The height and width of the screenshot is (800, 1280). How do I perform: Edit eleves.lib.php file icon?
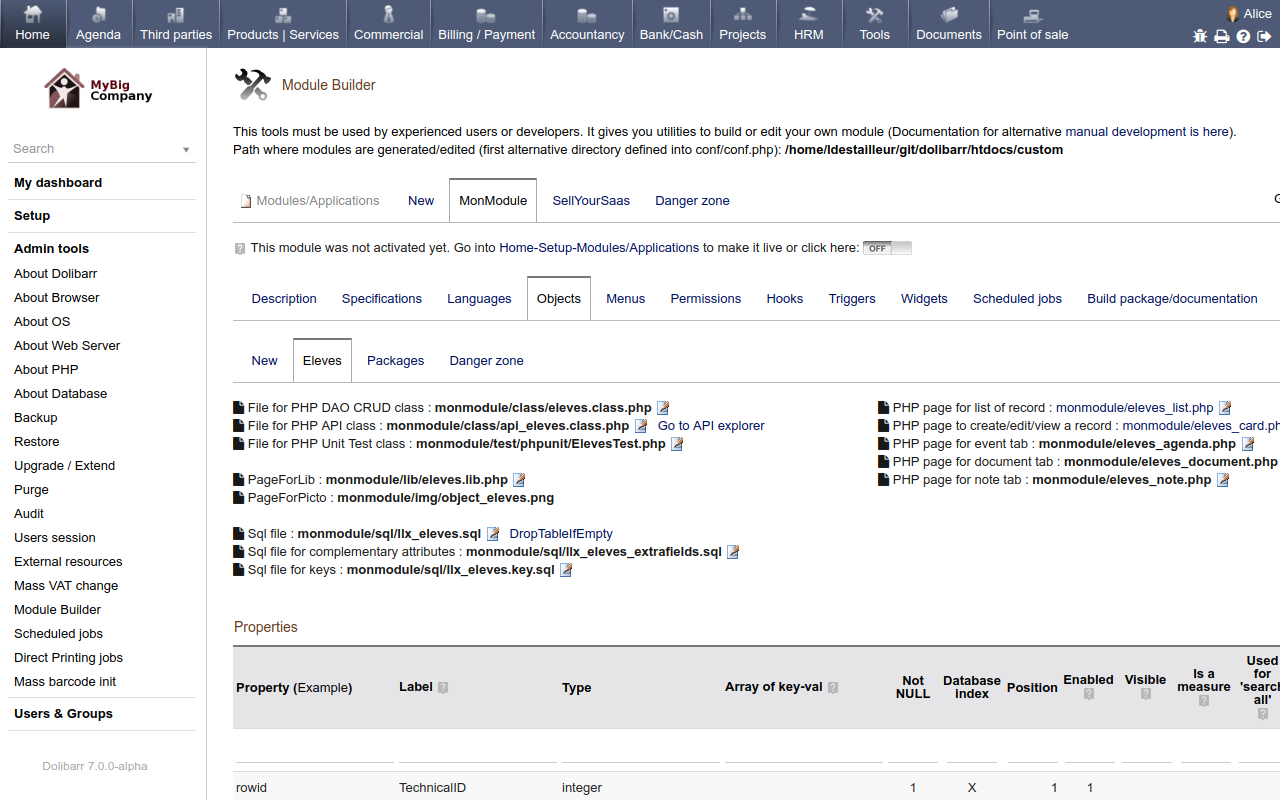click(x=519, y=480)
